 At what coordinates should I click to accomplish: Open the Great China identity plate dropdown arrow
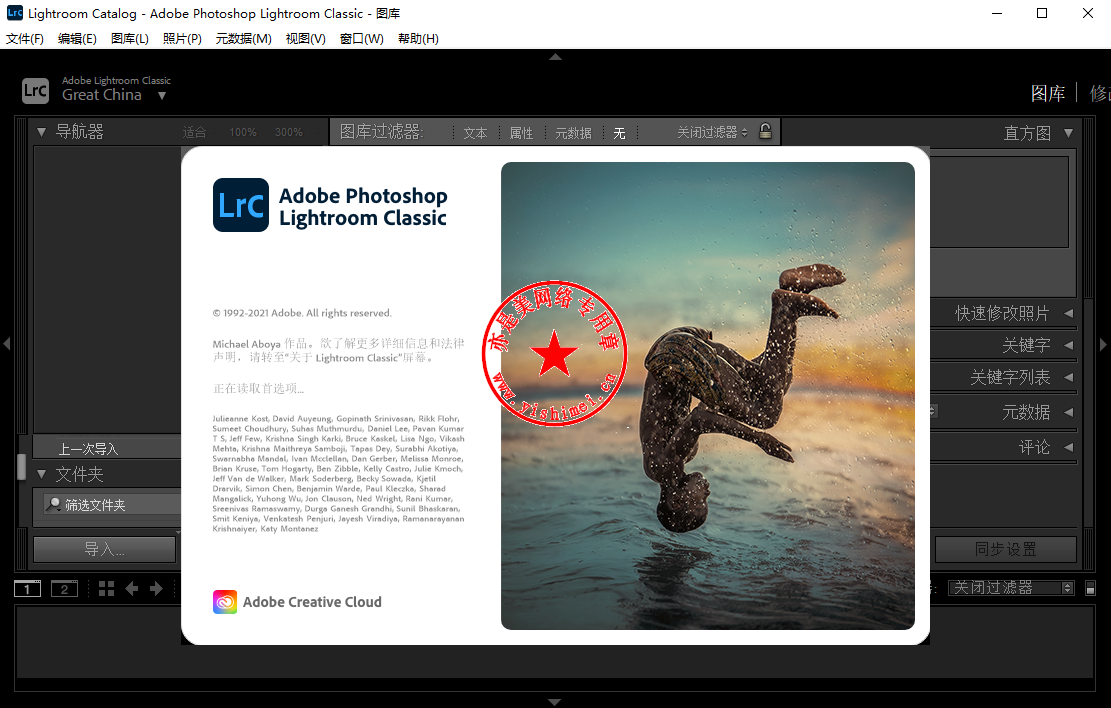click(x=162, y=96)
